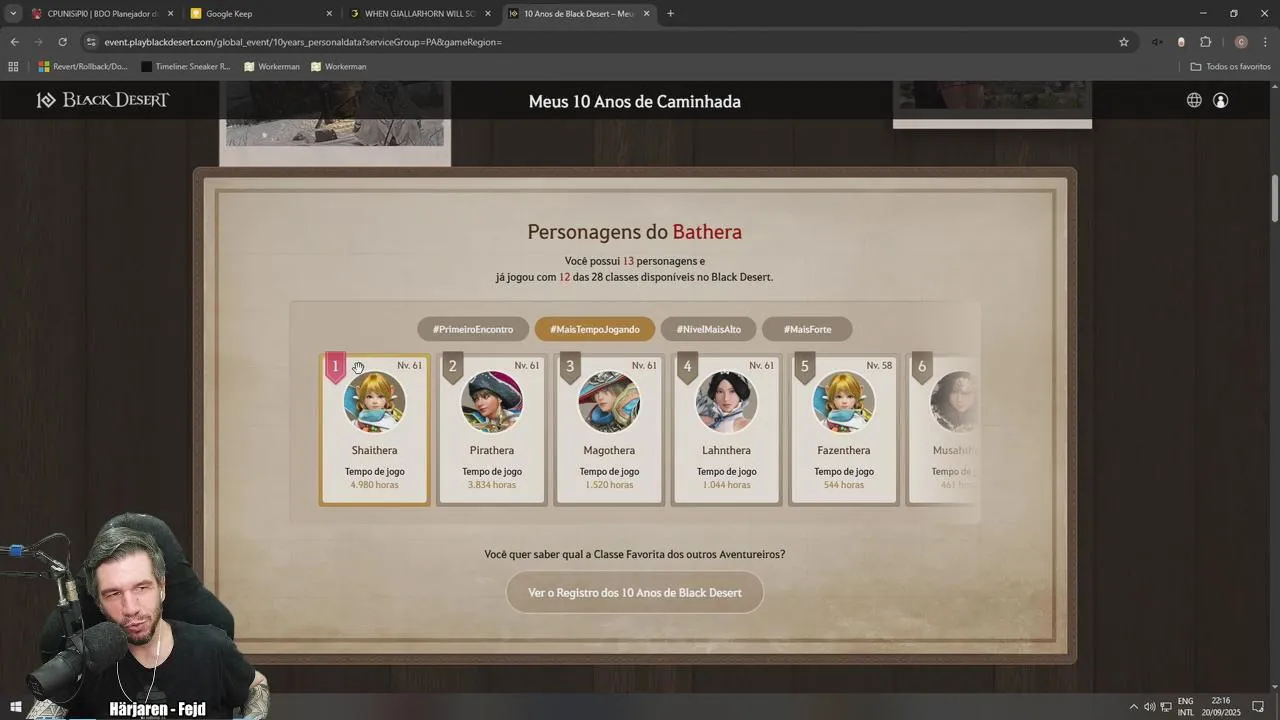
Task: Switch to #PrimeiroEncontro filter tab
Action: tap(473, 329)
